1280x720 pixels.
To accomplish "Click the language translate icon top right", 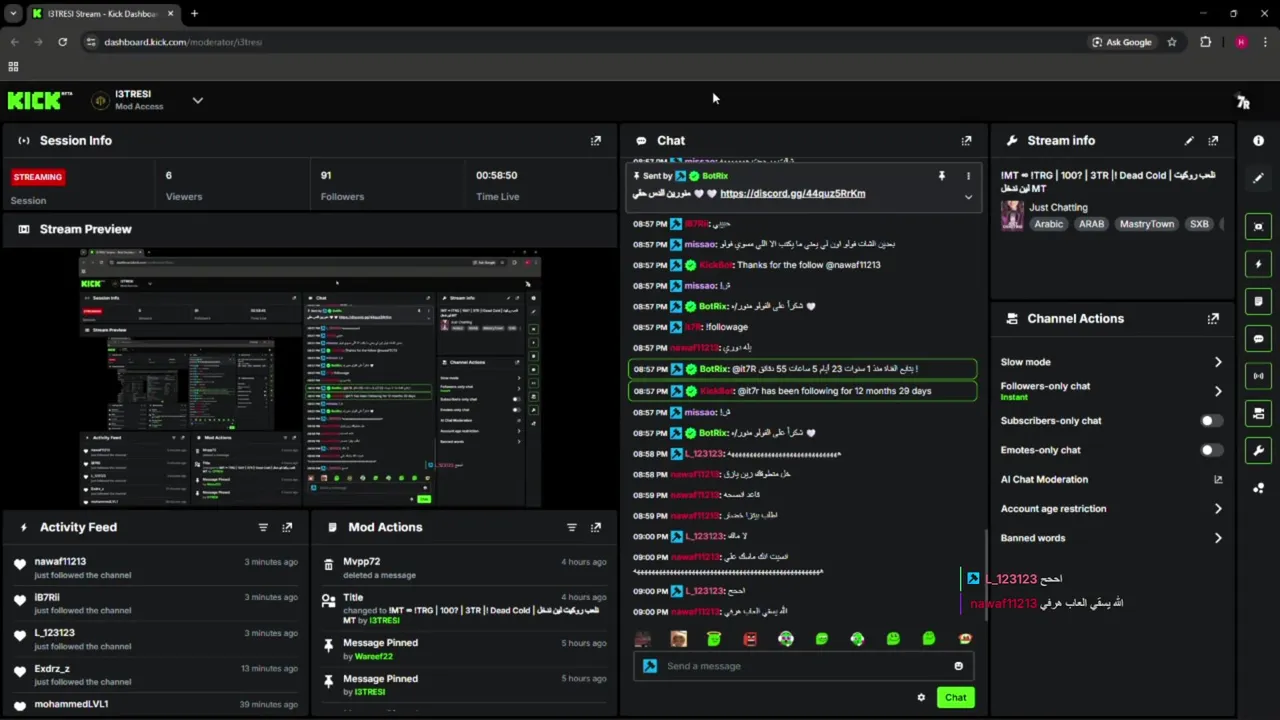I will pos(1242,101).
